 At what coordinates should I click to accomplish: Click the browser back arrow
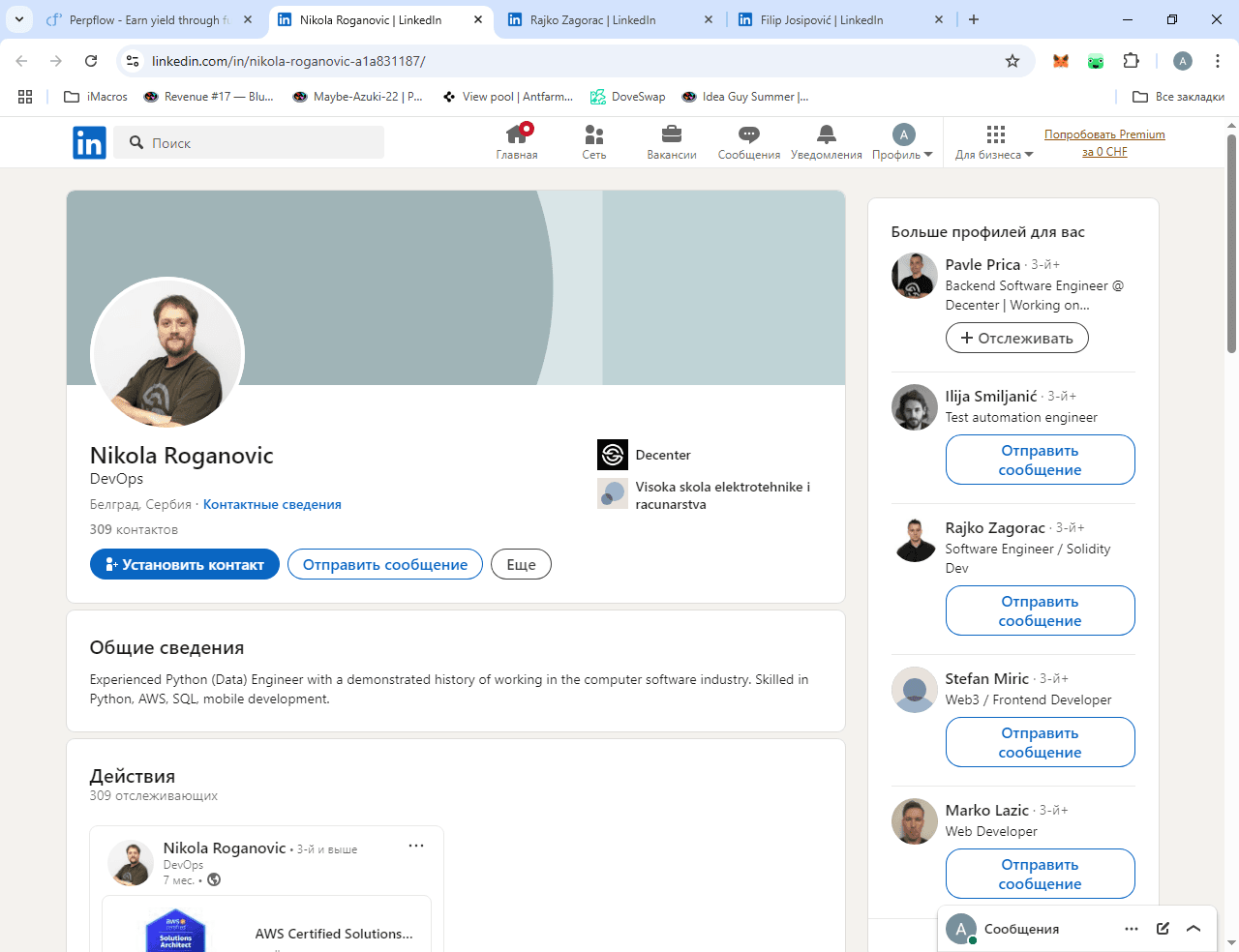pyautogui.click(x=21, y=61)
